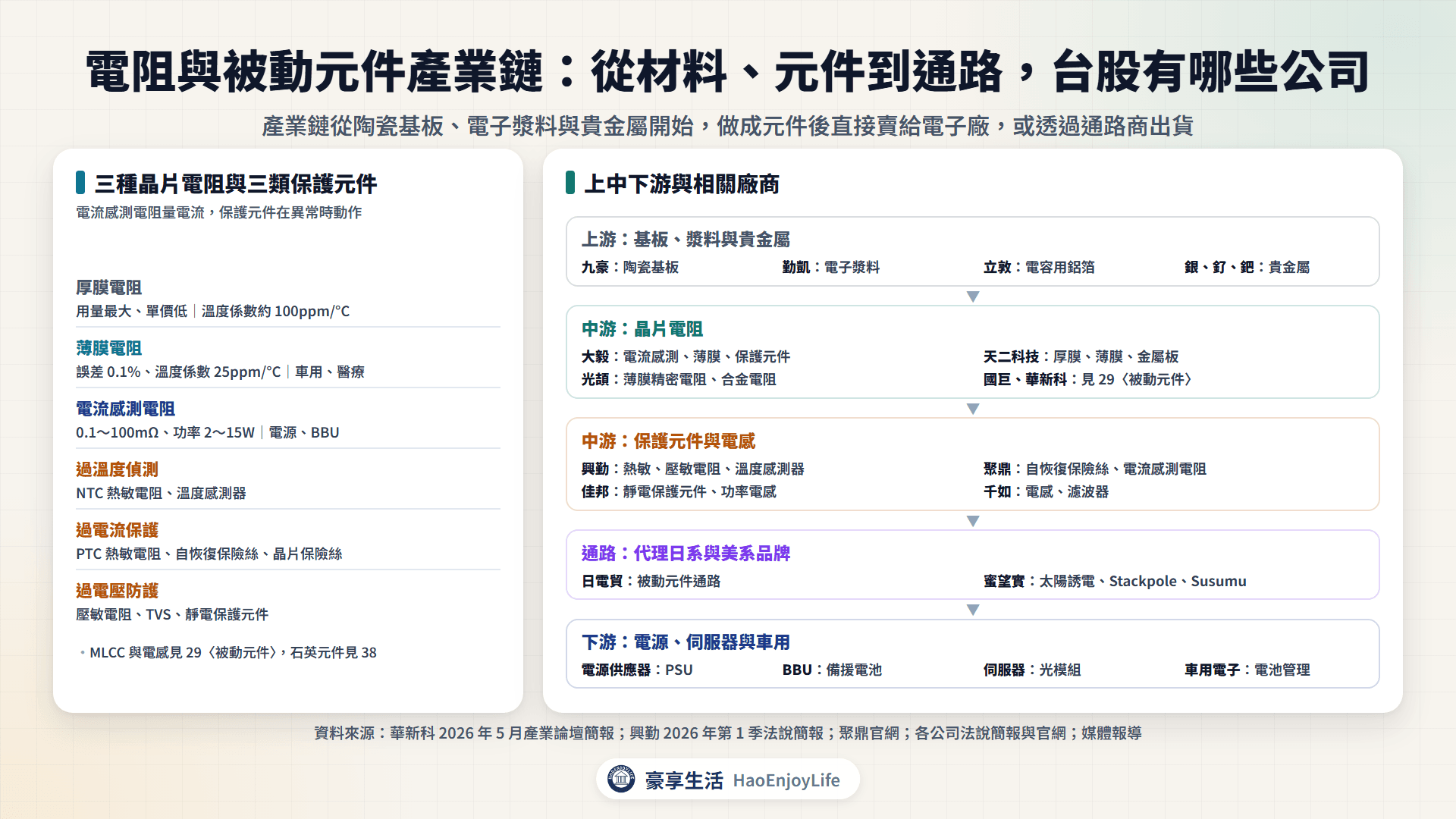Click the line 用量最大、單價低 溫度係數約 100ppm/°C
The image size is (1456, 819).
(213, 311)
